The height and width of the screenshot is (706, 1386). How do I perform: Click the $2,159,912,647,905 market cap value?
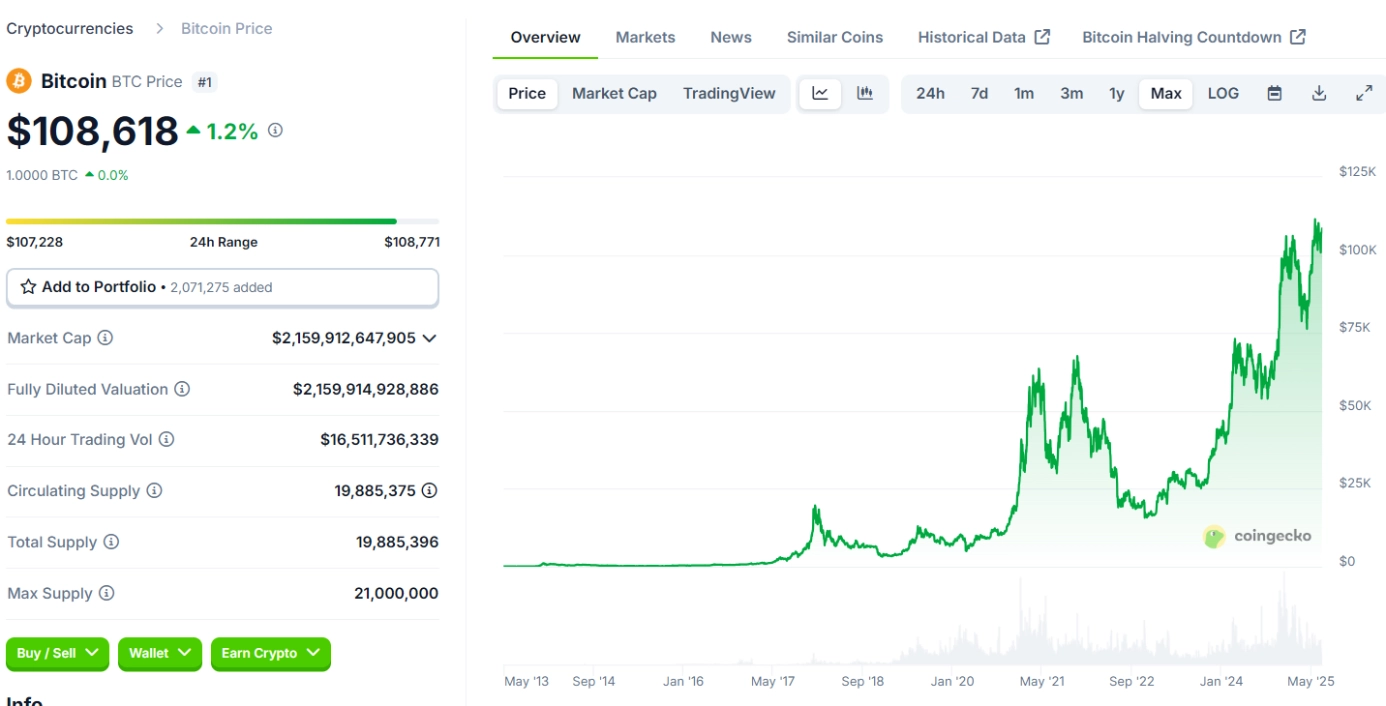pos(344,338)
